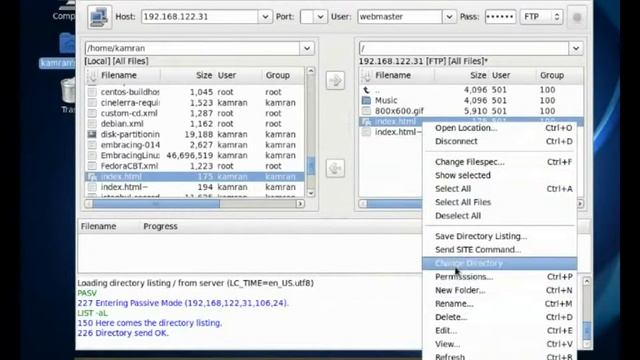Click file icon of centos-buildhos in local list
The image size is (640, 360).
tap(92, 92)
